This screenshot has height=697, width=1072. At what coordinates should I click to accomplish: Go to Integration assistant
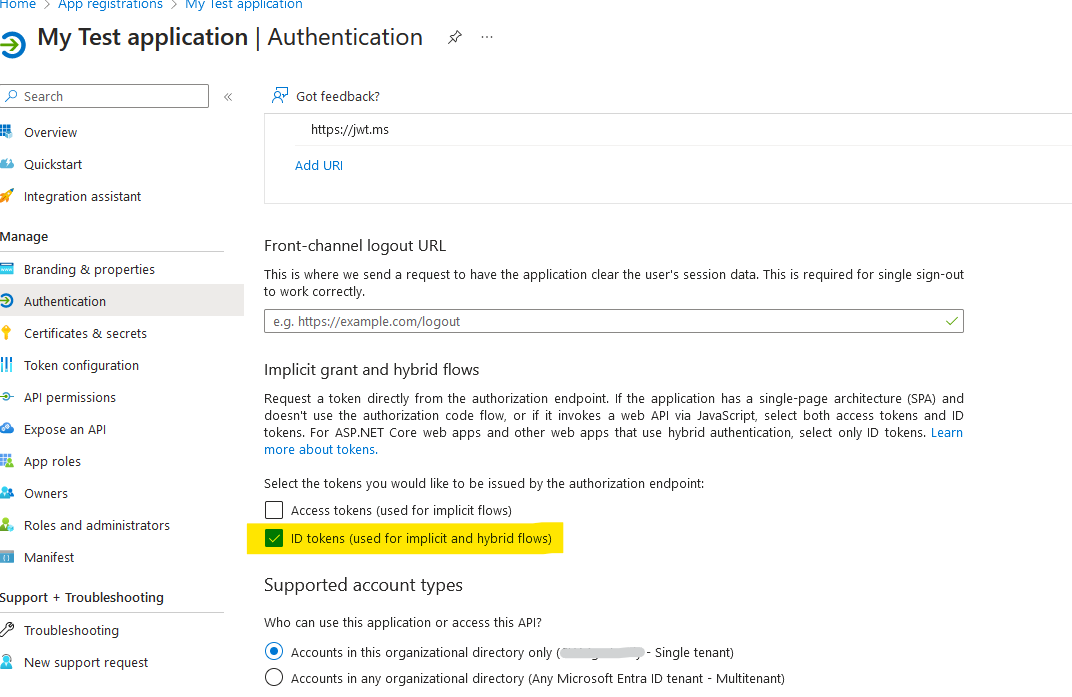click(82, 196)
